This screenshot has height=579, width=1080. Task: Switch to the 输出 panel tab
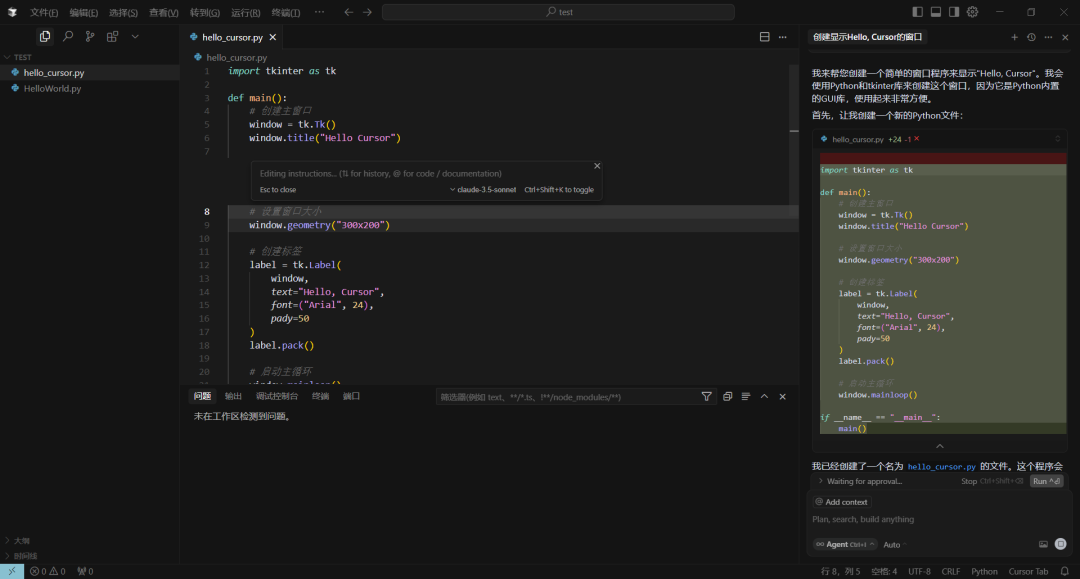pos(233,396)
